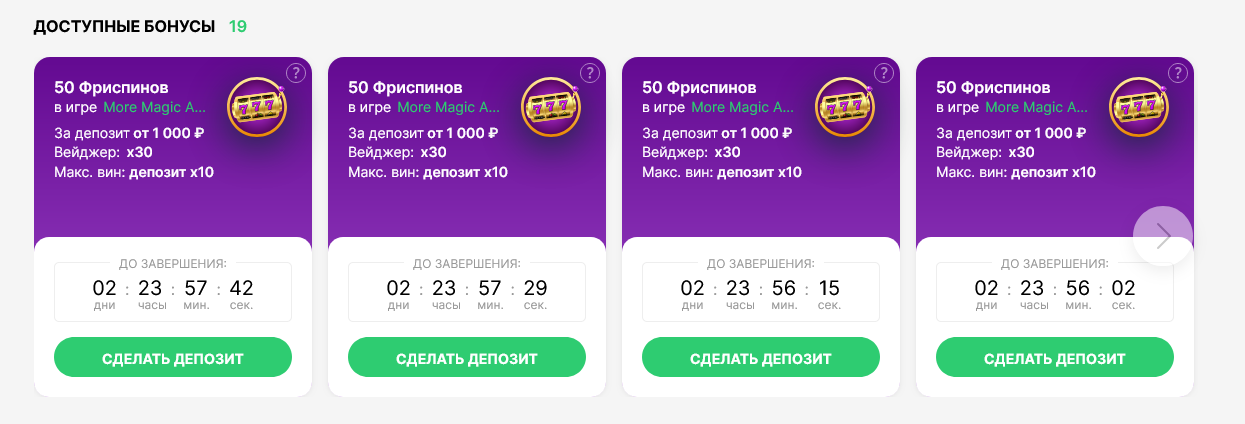Screen dimensions: 1245x424
Task: Click the Доступные бонусы heading
Action: point(124,26)
